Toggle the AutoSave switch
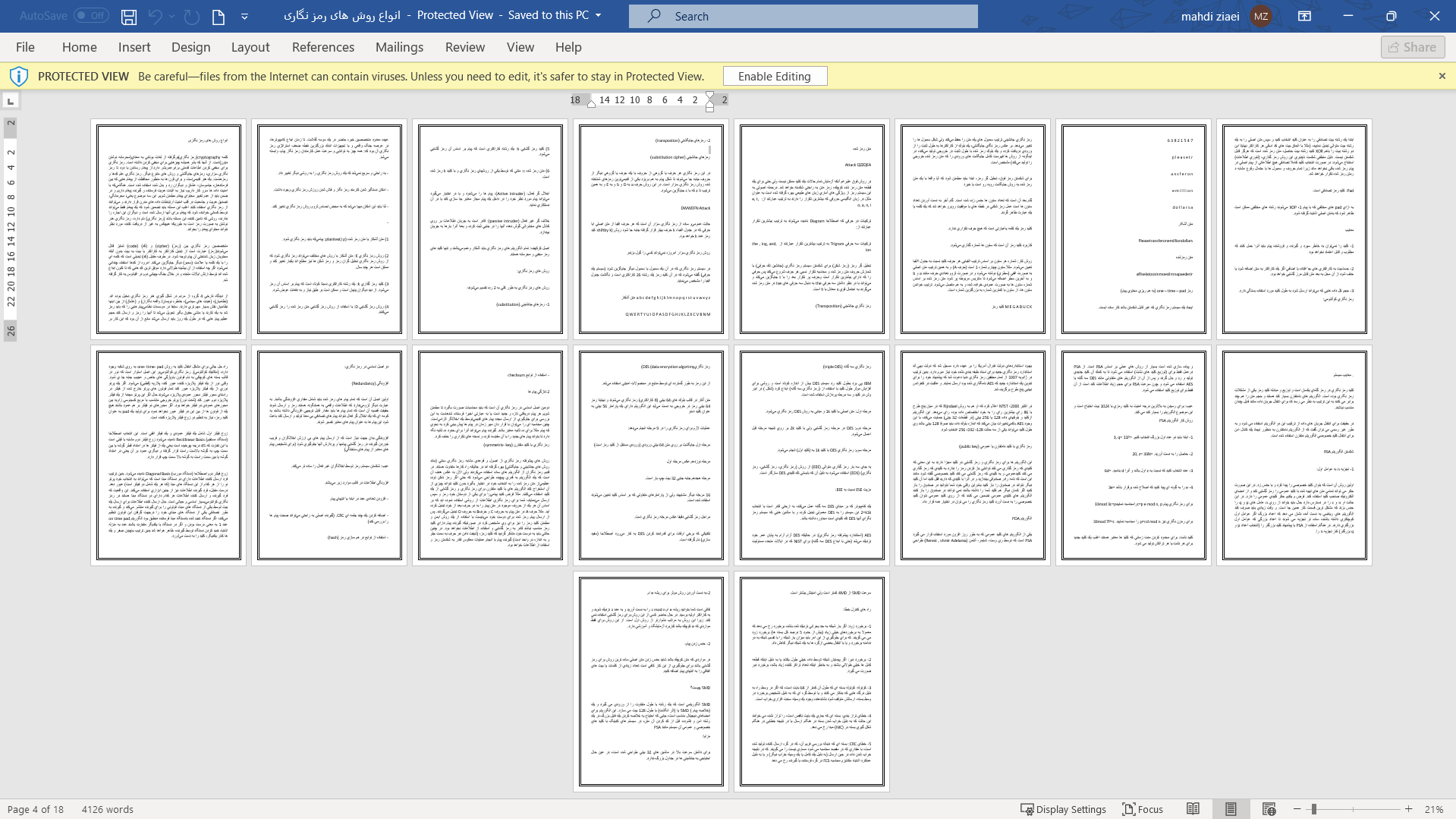The width and height of the screenshot is (1456, 819). tap(91, 15)
